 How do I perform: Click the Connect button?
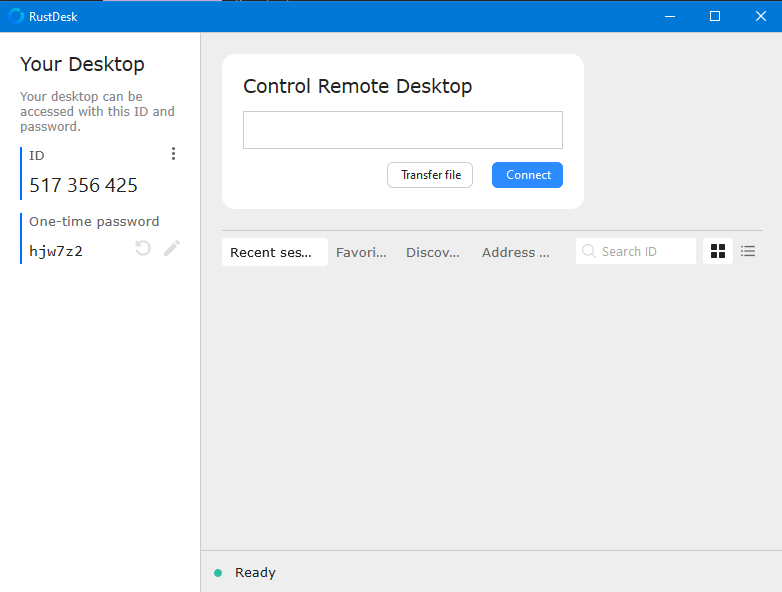(x=527, y=175)
